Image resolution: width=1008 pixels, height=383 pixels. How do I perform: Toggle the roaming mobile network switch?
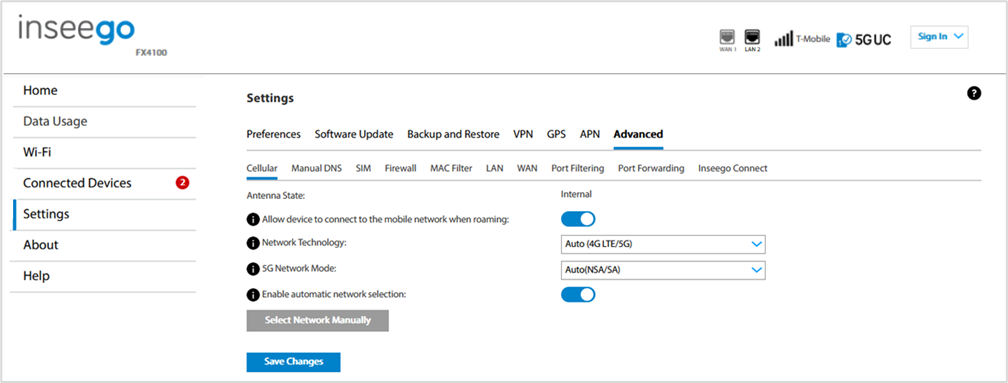(578, 219)
